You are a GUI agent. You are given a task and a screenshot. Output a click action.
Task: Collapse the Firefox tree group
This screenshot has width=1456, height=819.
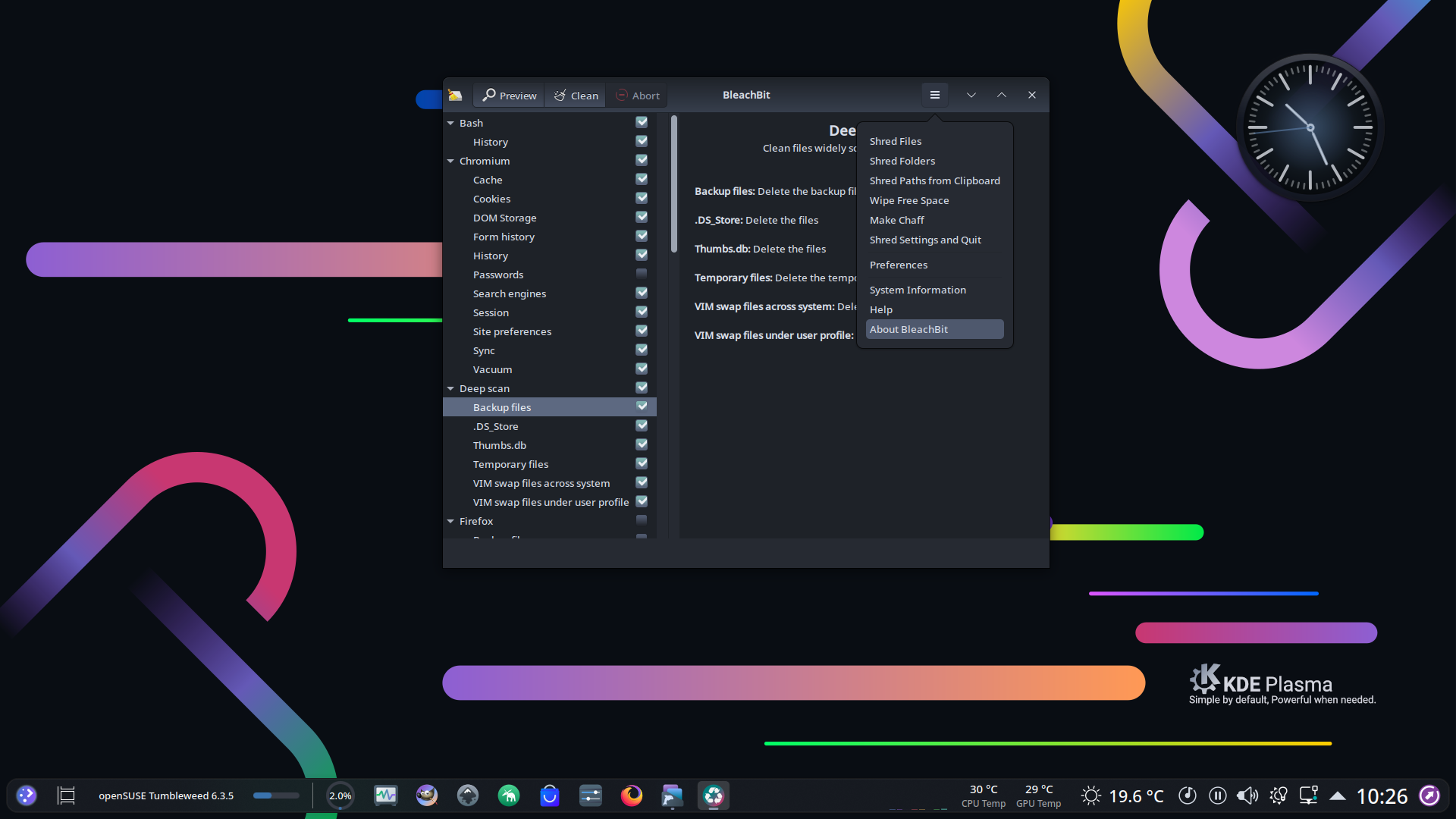[450, 521]
